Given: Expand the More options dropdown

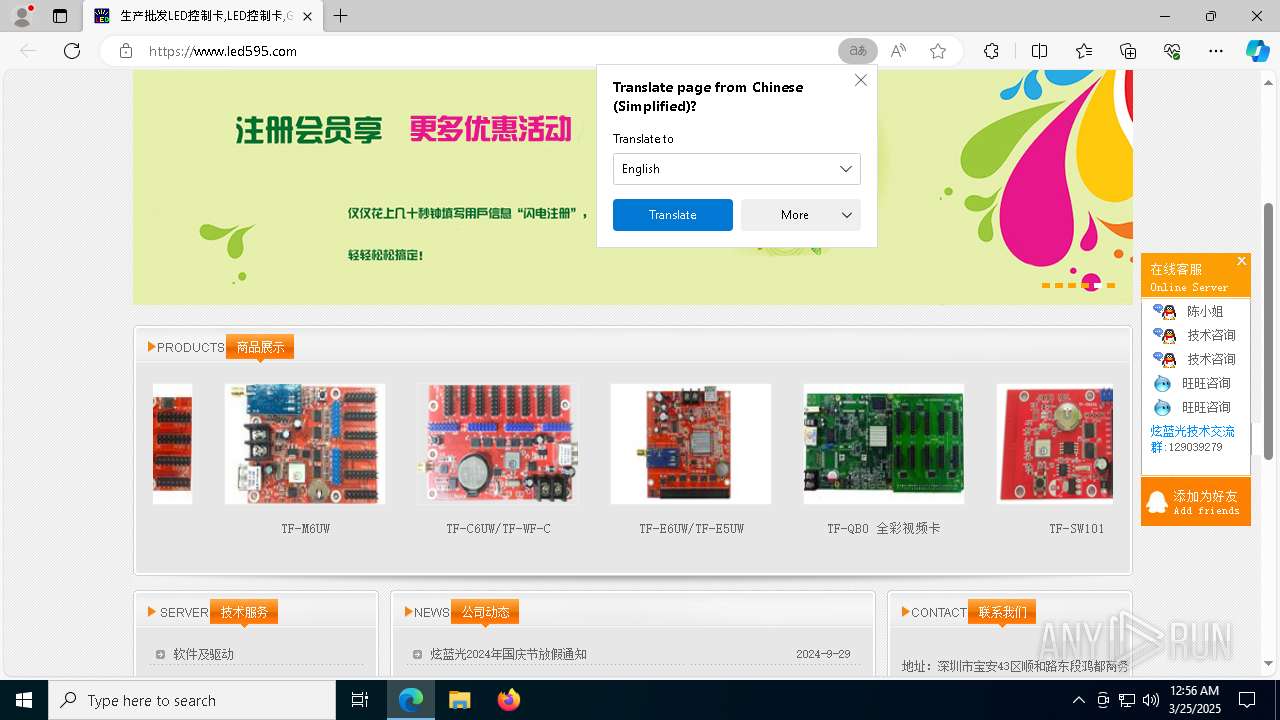Looking at the screenshot, I should coord(800,215).
